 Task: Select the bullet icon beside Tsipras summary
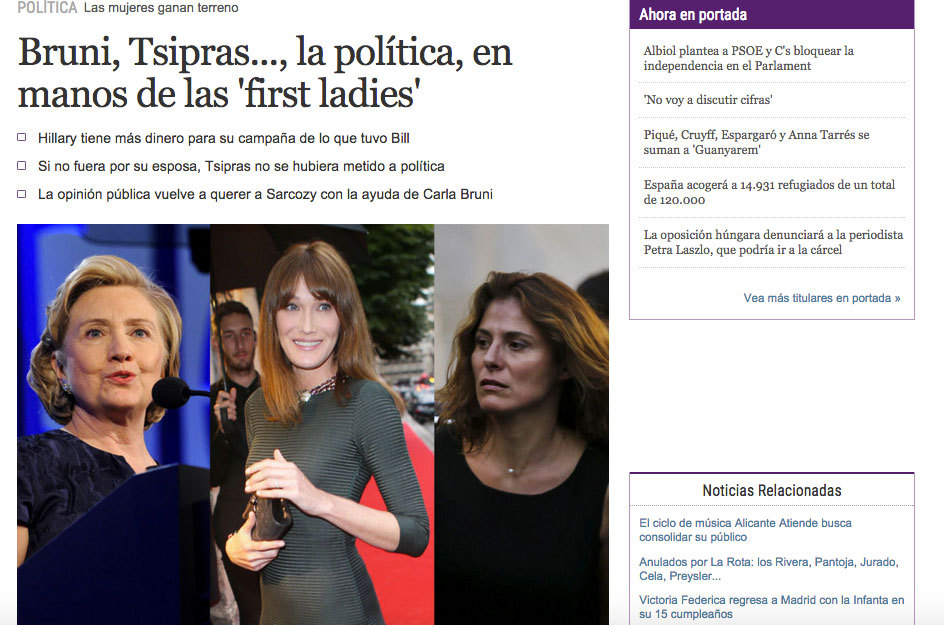22,166
